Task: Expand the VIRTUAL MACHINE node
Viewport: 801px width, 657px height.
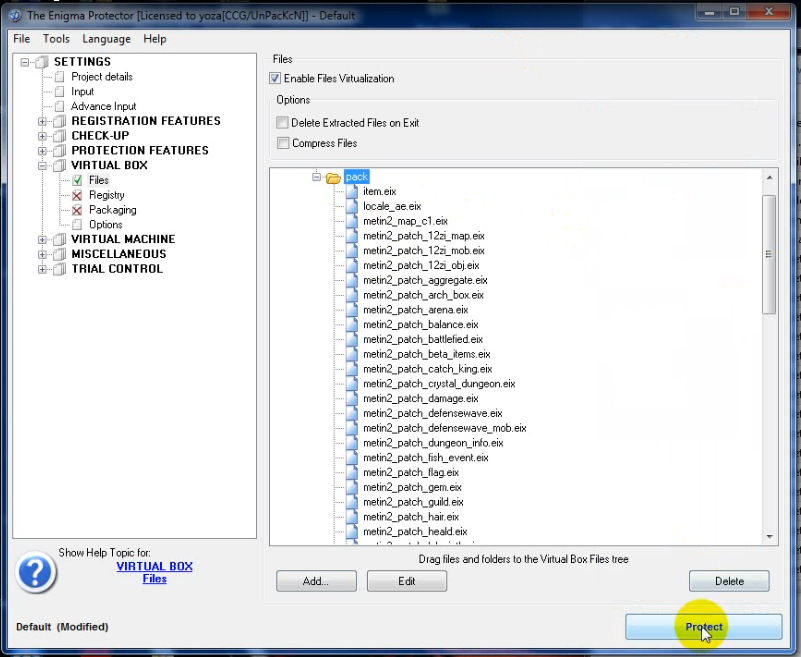Action: [x=42, y=240]
